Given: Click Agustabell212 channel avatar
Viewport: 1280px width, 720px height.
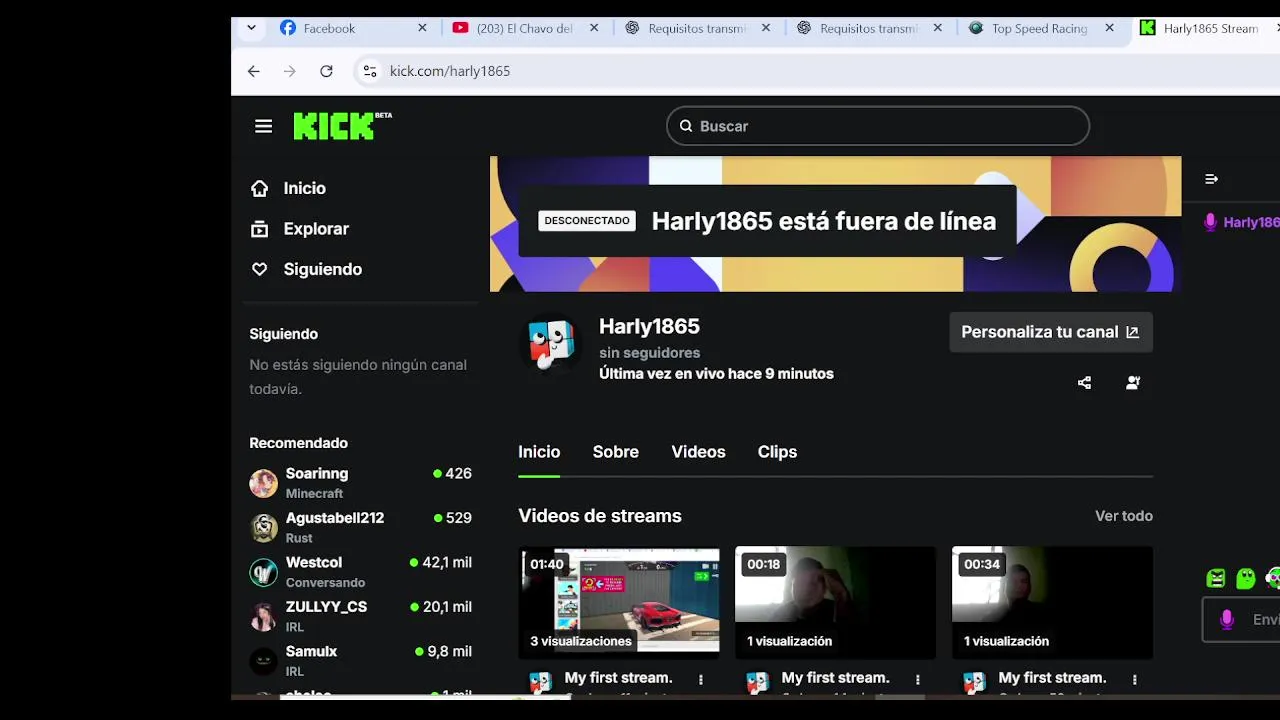Looking at the screenshot, I should pos(263,527).
